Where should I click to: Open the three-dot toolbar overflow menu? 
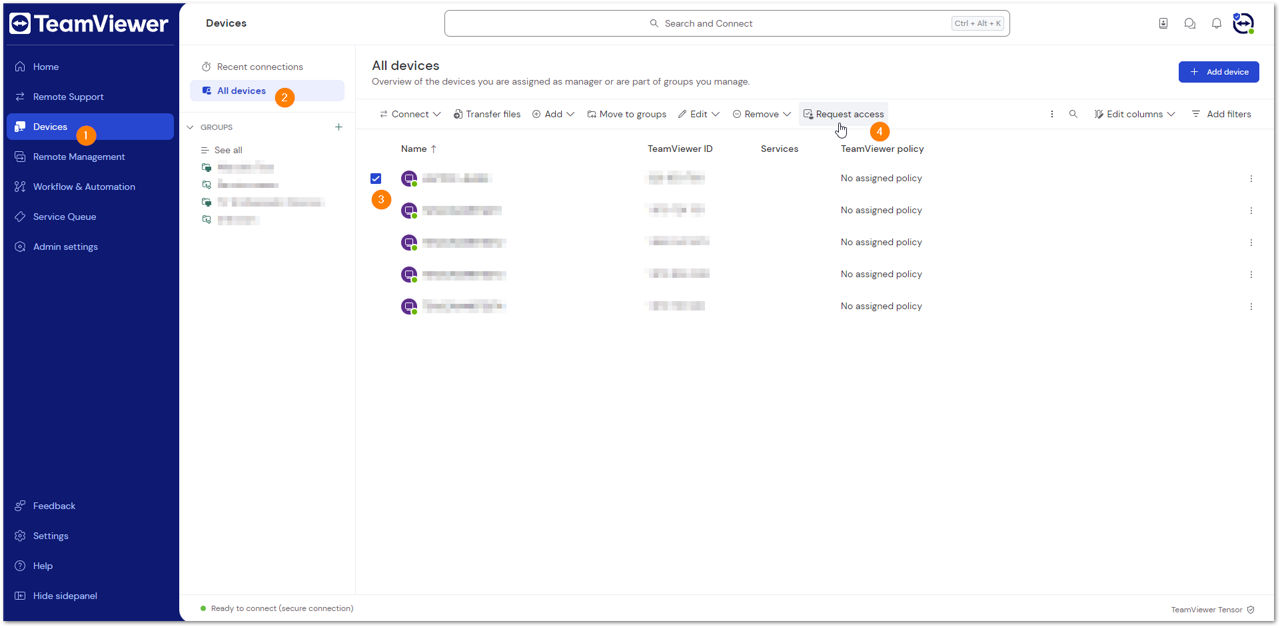[x=1052, y=114]
